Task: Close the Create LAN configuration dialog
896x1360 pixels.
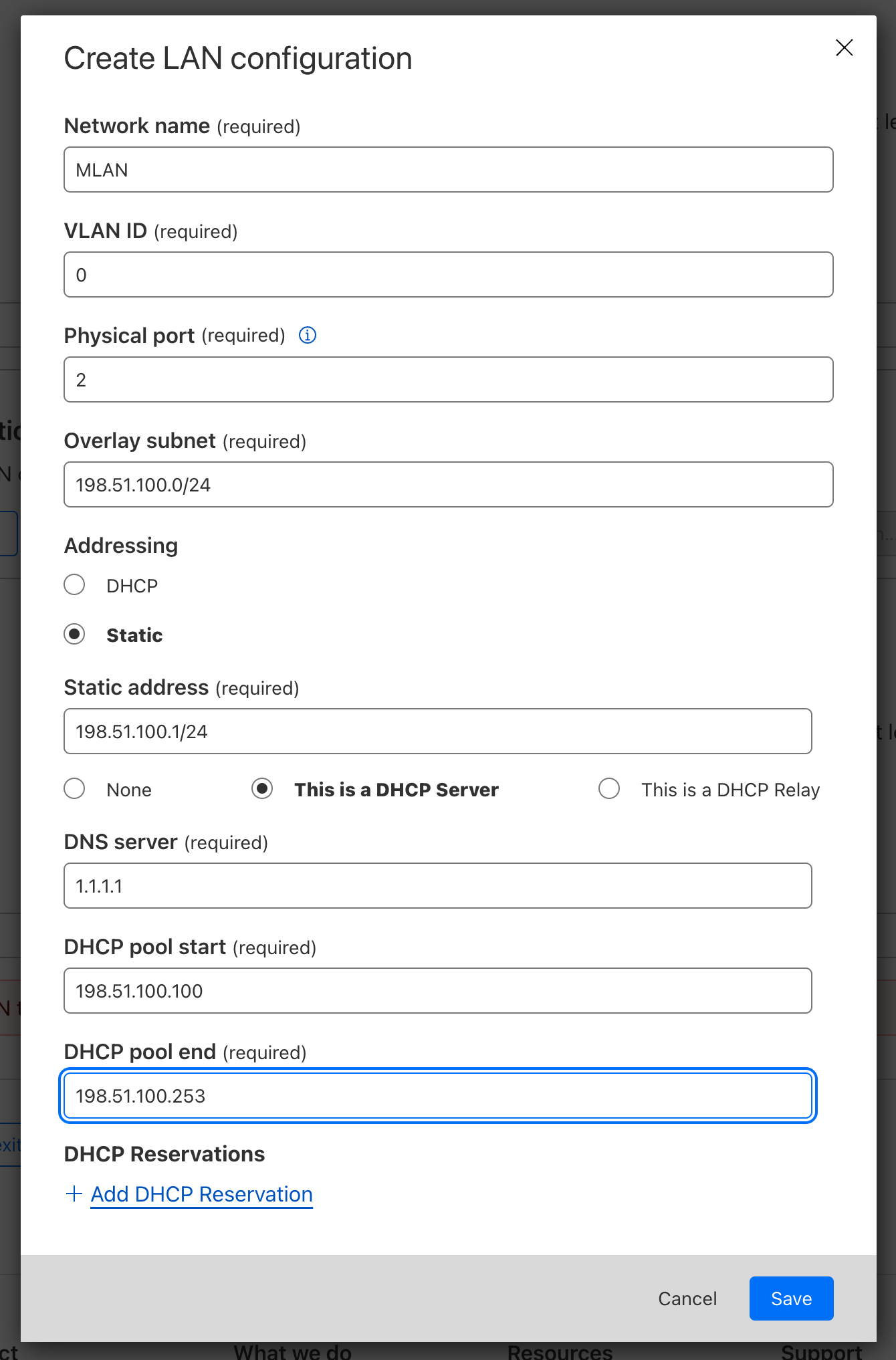Action: click(x=844, y=47)
